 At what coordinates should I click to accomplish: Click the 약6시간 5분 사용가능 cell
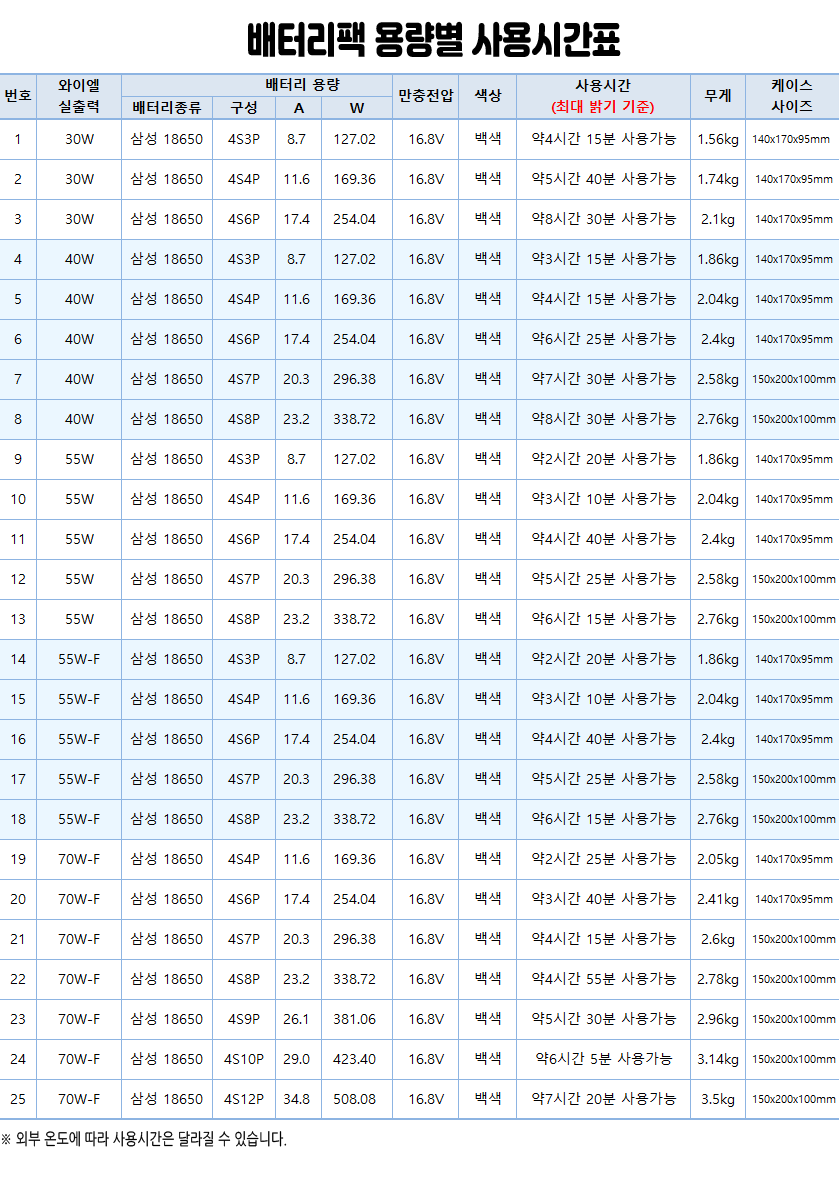603,1059
